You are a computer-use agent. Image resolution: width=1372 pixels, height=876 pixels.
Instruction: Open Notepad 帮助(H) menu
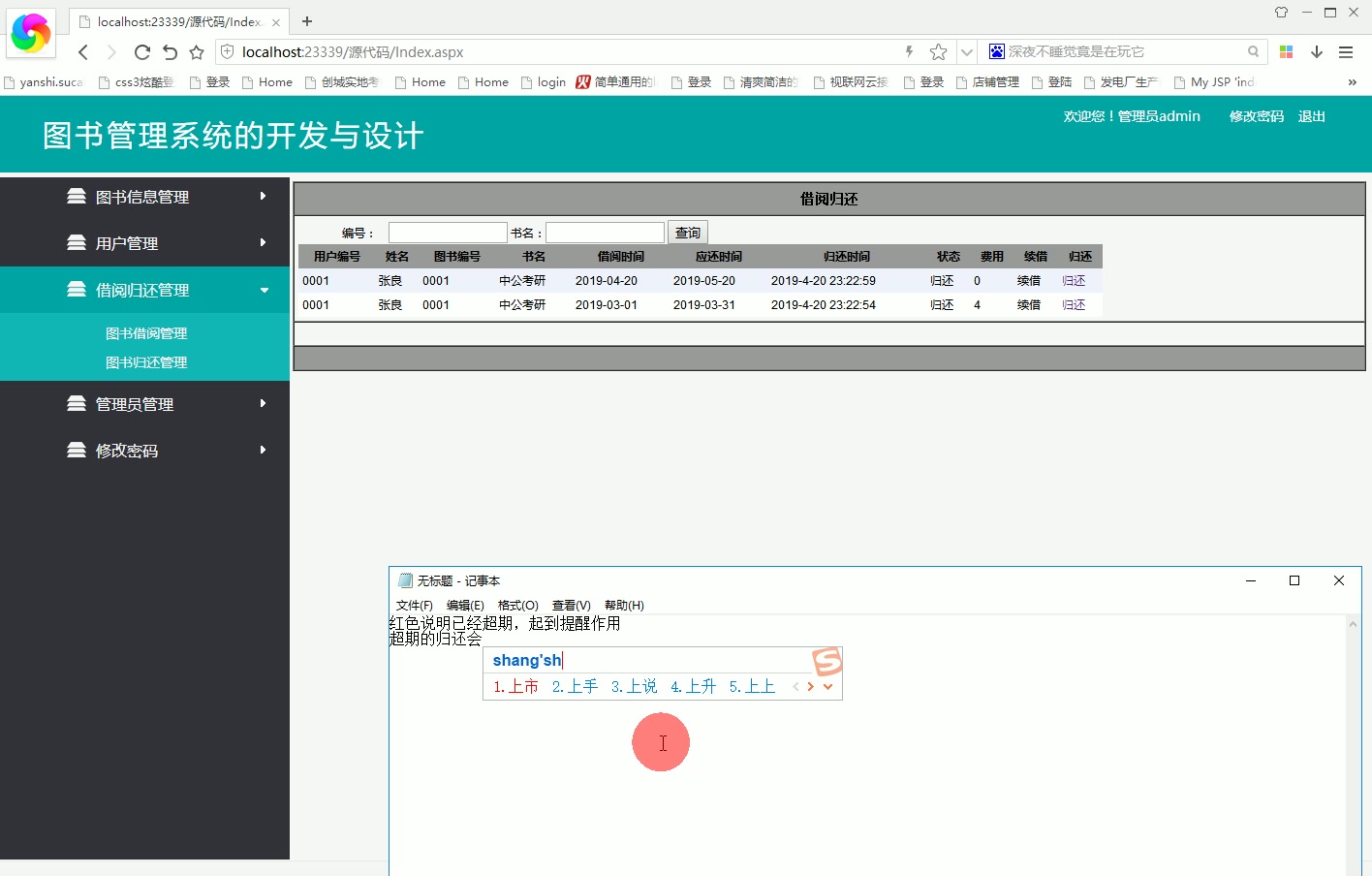pos(624,606)
